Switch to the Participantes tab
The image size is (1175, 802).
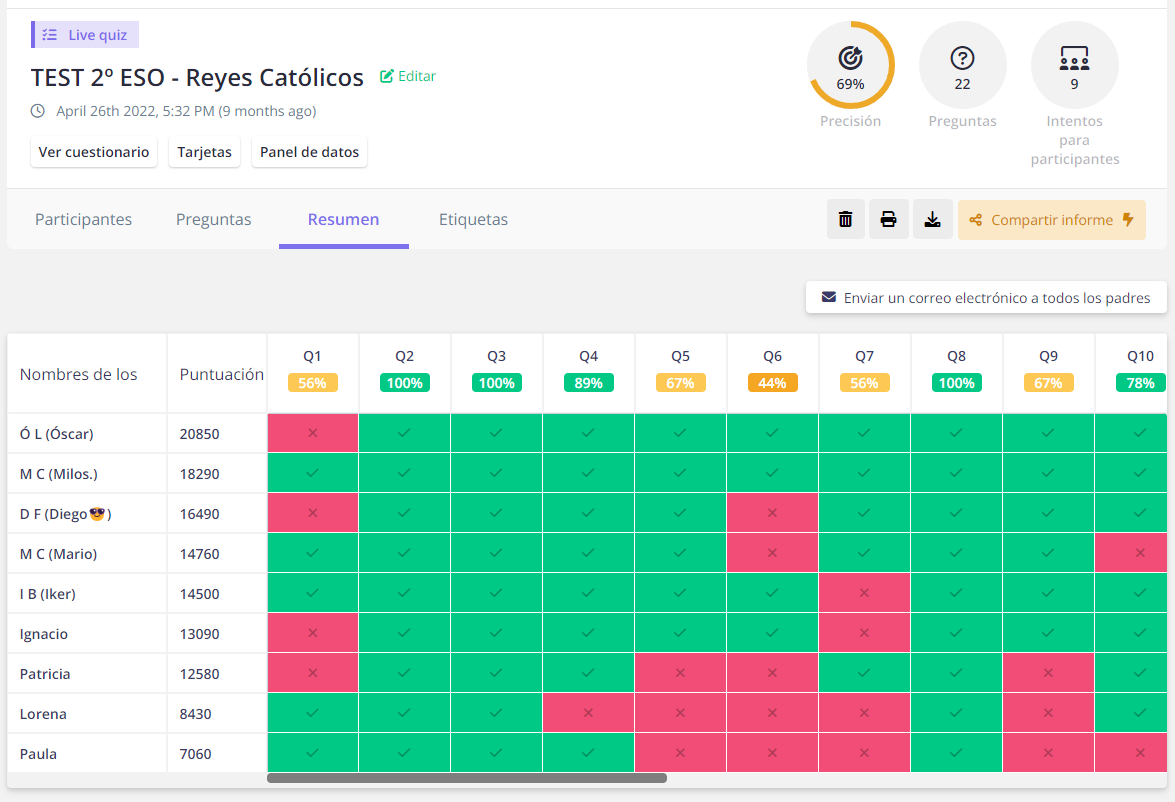point(83,220)
